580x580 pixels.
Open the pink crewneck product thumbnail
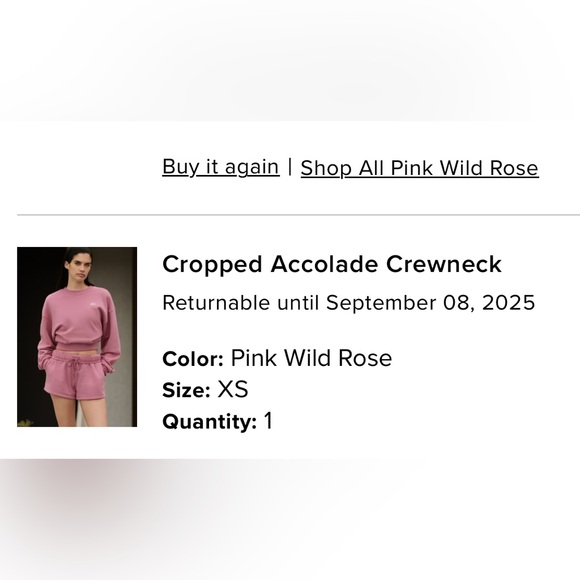[x=77, y=337]
